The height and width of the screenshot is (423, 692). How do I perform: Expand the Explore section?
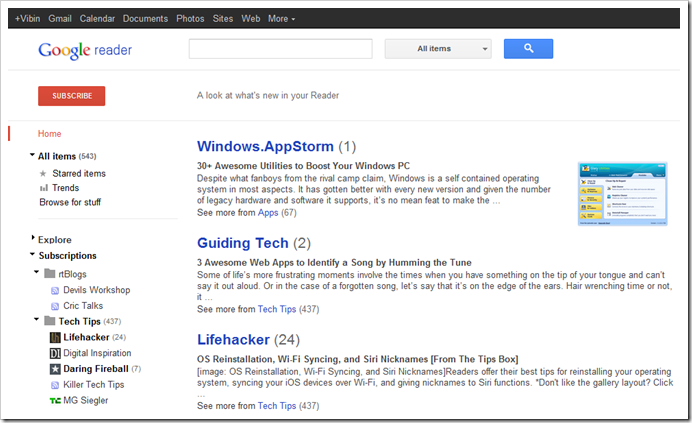coord(33,238)
